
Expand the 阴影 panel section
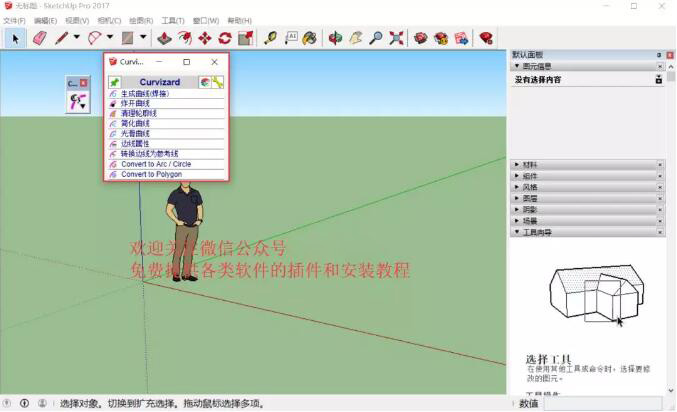click(x=516, y=209)
